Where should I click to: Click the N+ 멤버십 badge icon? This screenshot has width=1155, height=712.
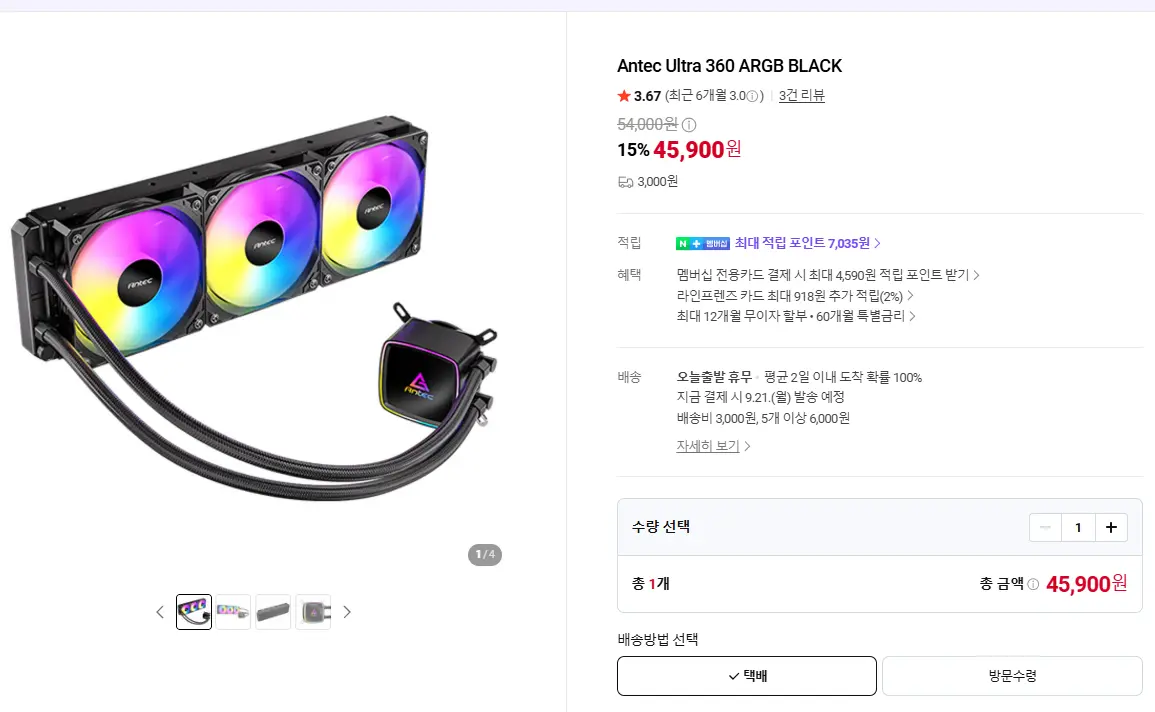[x=703, y=244]
